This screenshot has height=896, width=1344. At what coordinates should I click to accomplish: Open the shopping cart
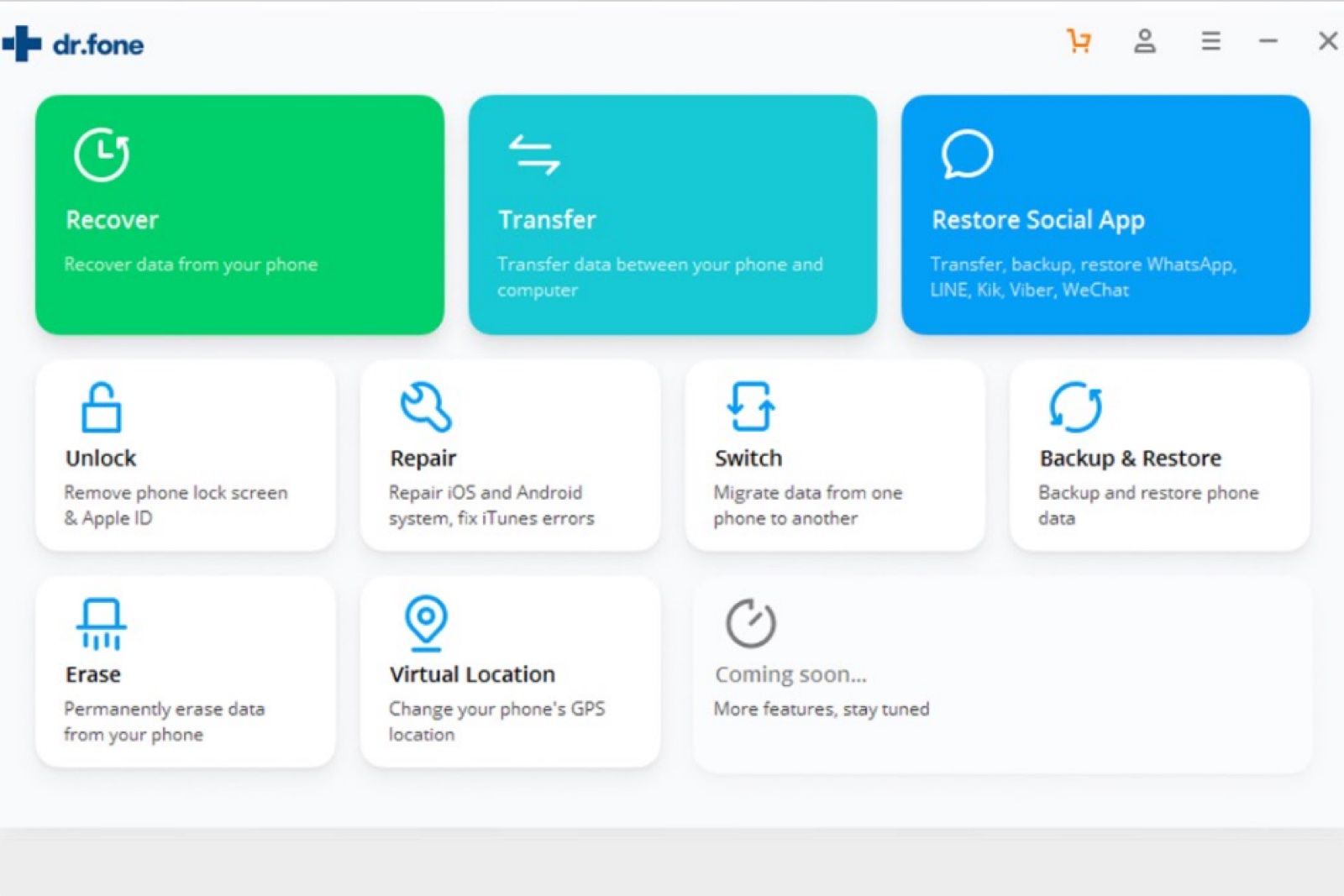[x=1079, y=41]
